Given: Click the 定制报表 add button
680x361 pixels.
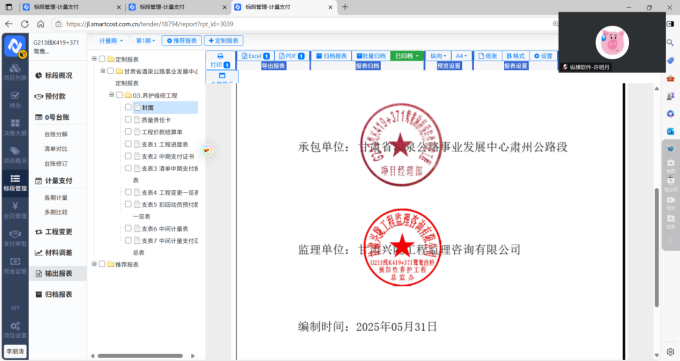Looking at the screenshot, I should pyautogui.click(x=224, y=41).
